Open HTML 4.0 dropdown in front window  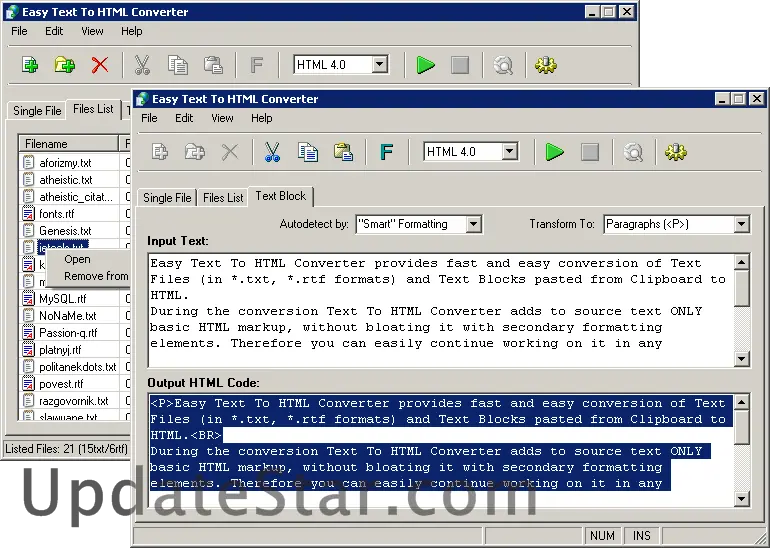(x=509, y=151)
